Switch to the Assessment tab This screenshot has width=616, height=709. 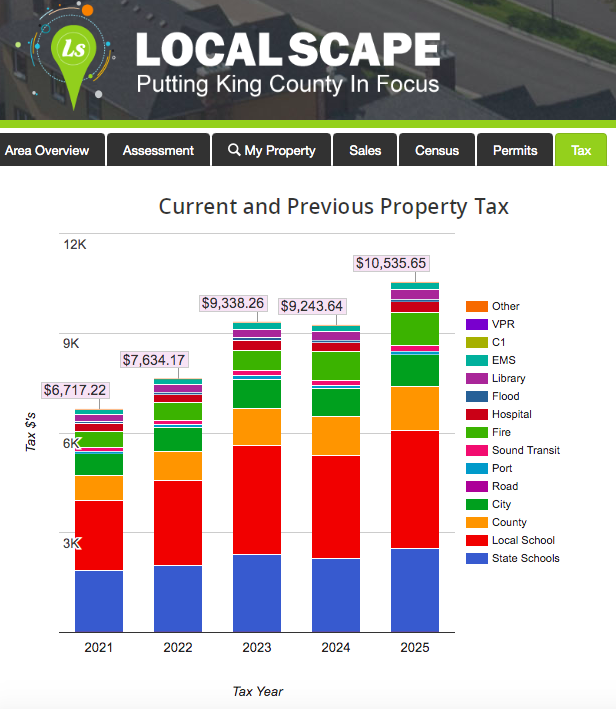158,150
